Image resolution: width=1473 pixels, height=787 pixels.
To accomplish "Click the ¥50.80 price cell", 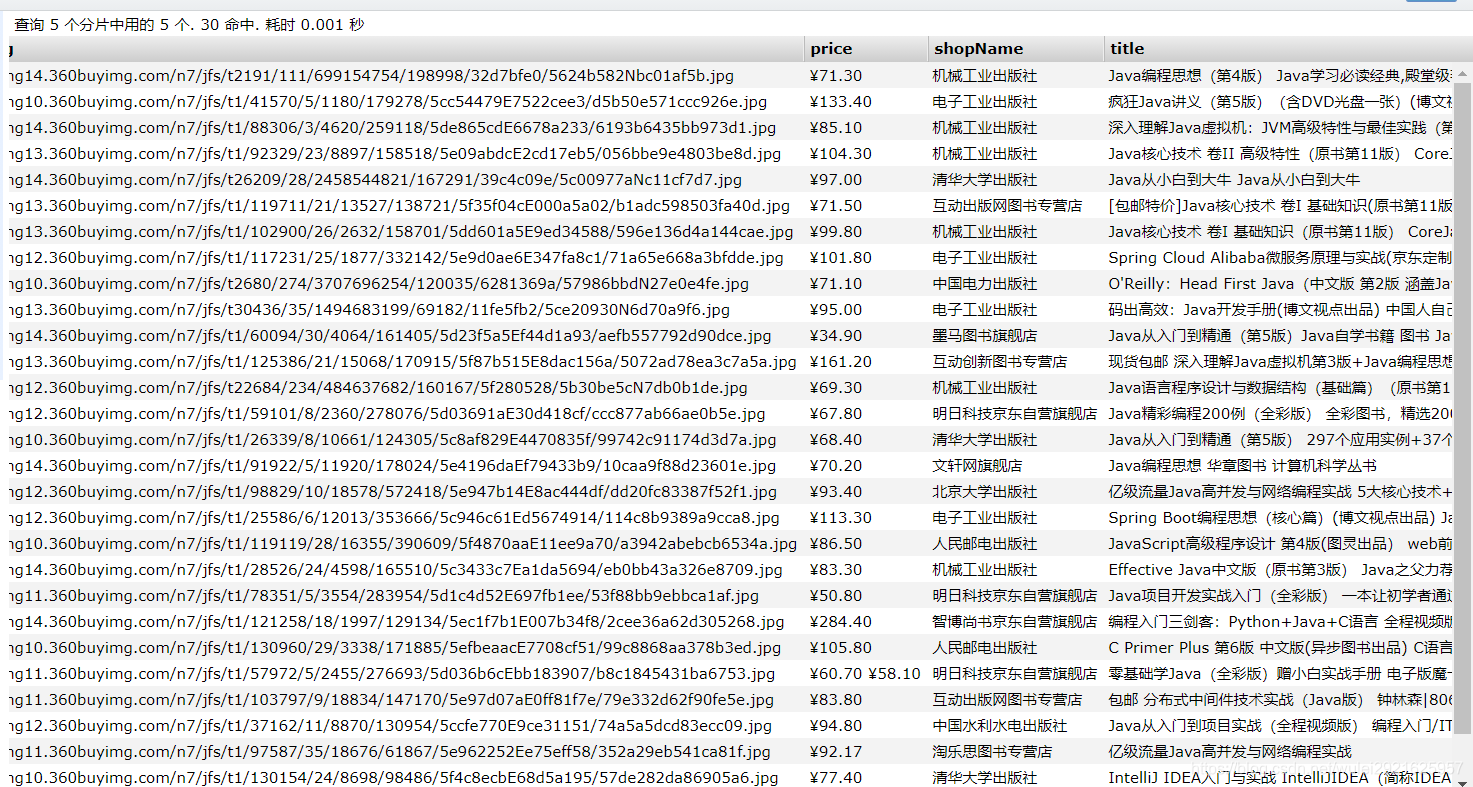I will [x=836, y=596].
